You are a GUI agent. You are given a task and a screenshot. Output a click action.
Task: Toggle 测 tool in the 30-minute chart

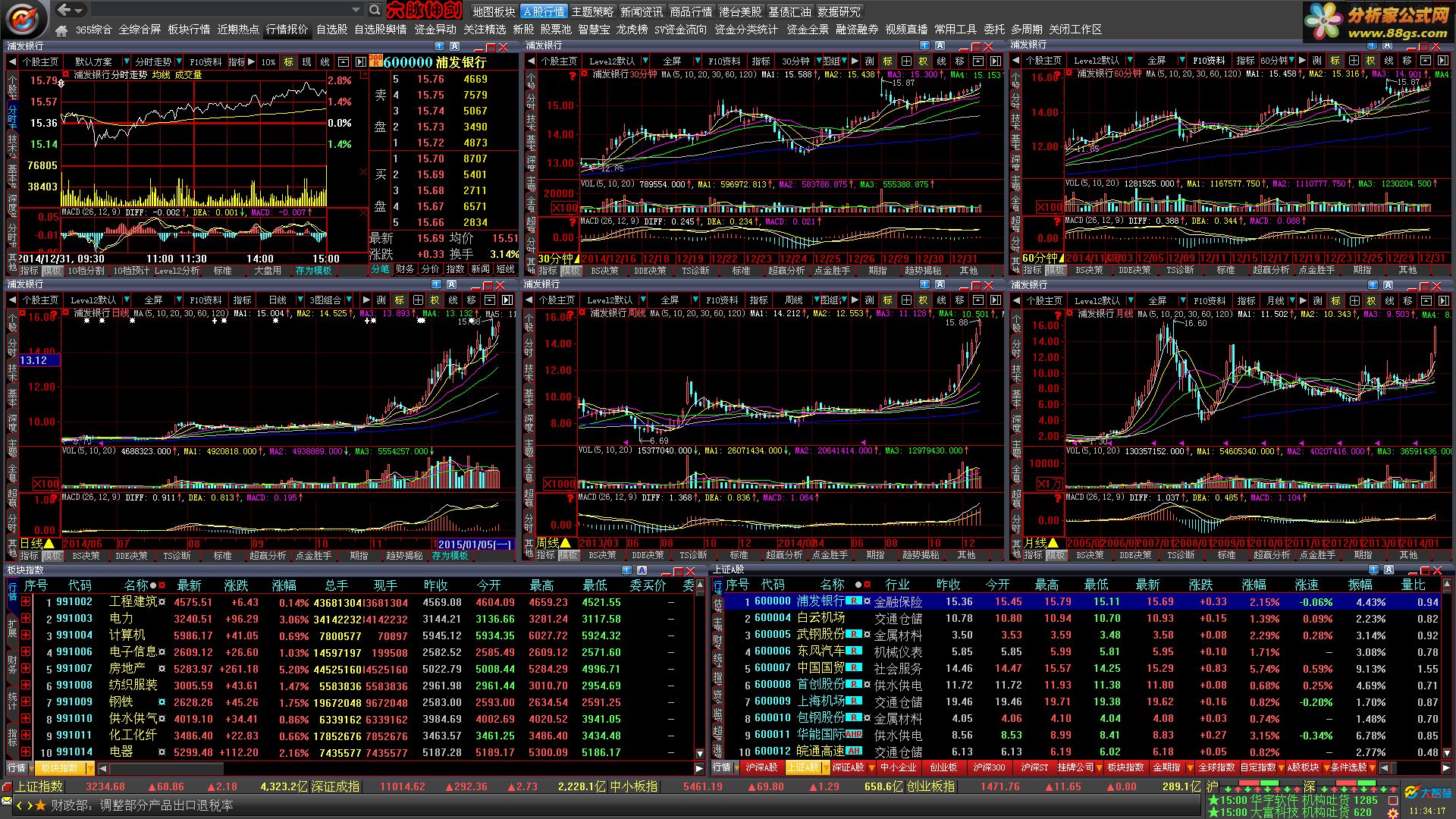pos(870,61)
